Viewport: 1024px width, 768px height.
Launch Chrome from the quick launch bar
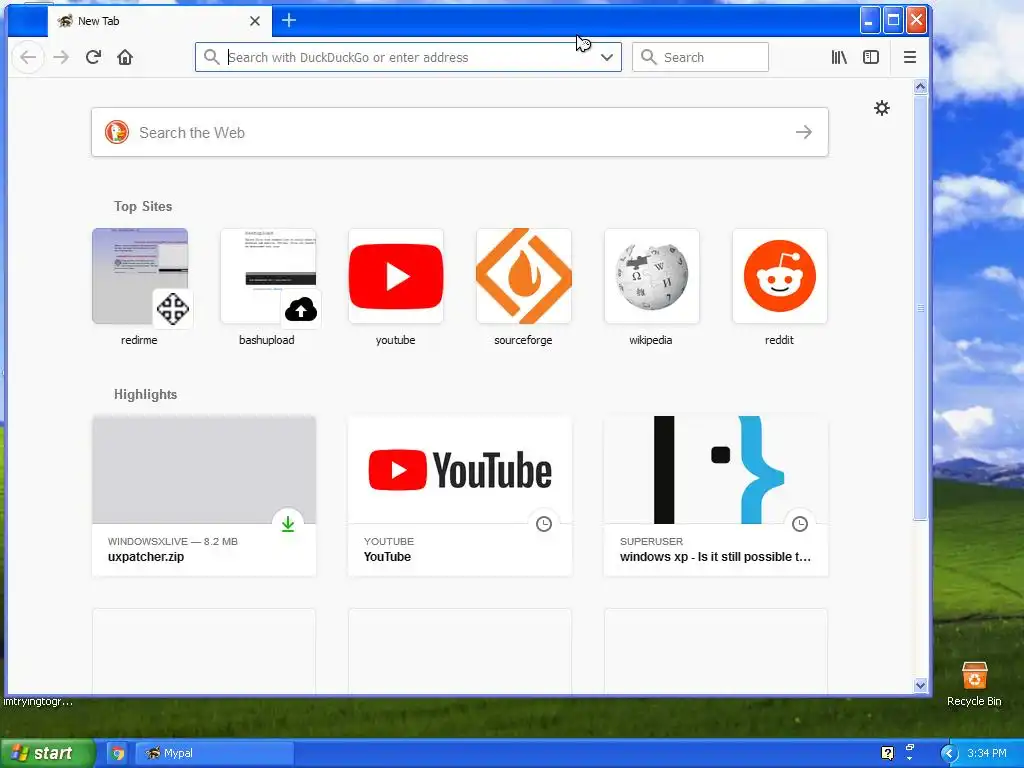(x=118, y=754)
